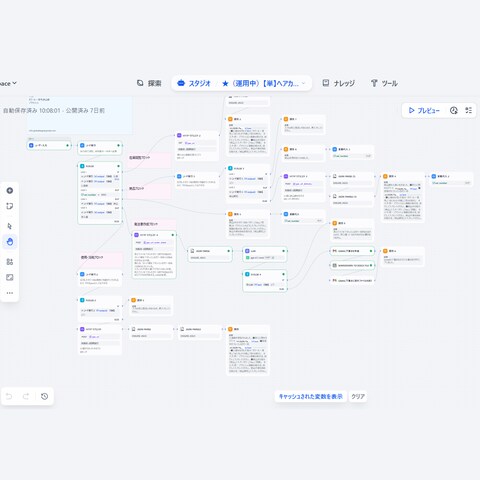Viewport: 480px width, 480px height.
Task: Open the checklist icon beside Preview
Action: pos(469,110)
